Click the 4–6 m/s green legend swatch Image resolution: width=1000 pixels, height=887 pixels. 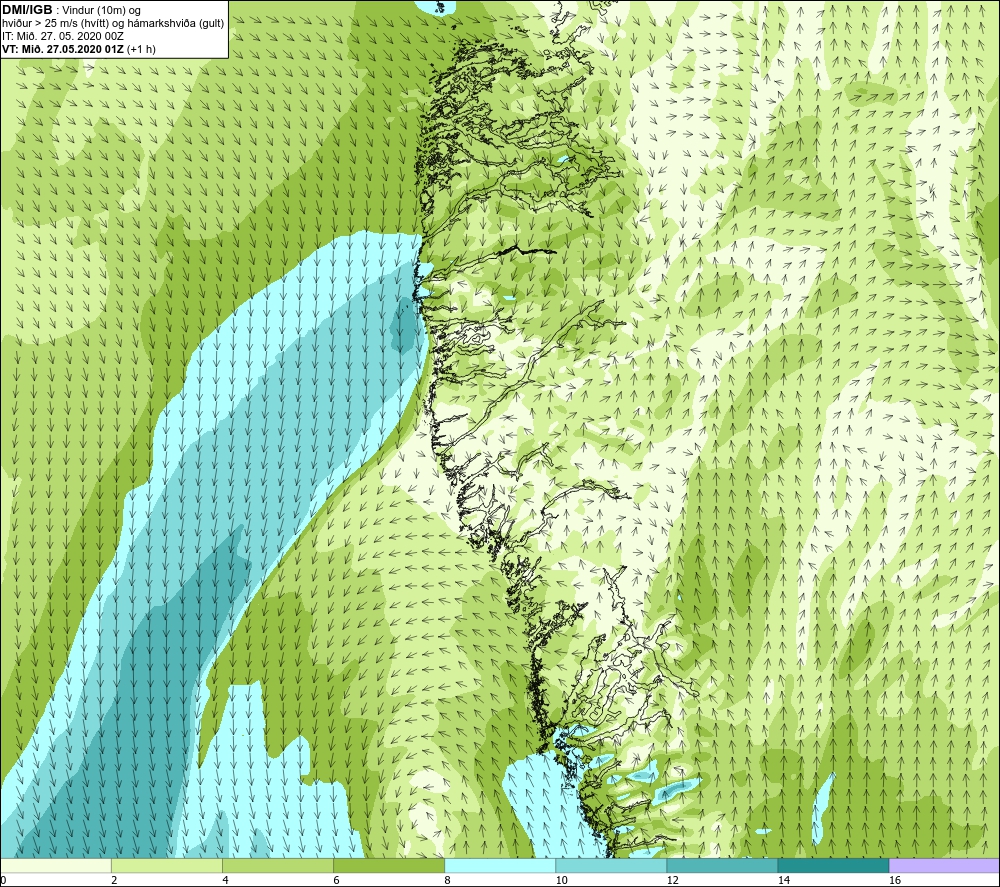[x=277, y=865]
